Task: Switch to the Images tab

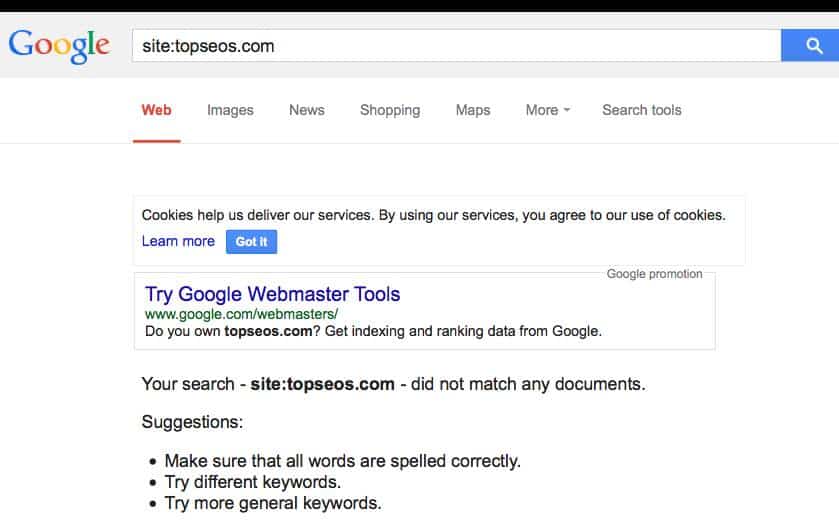Action: point(230,110)
